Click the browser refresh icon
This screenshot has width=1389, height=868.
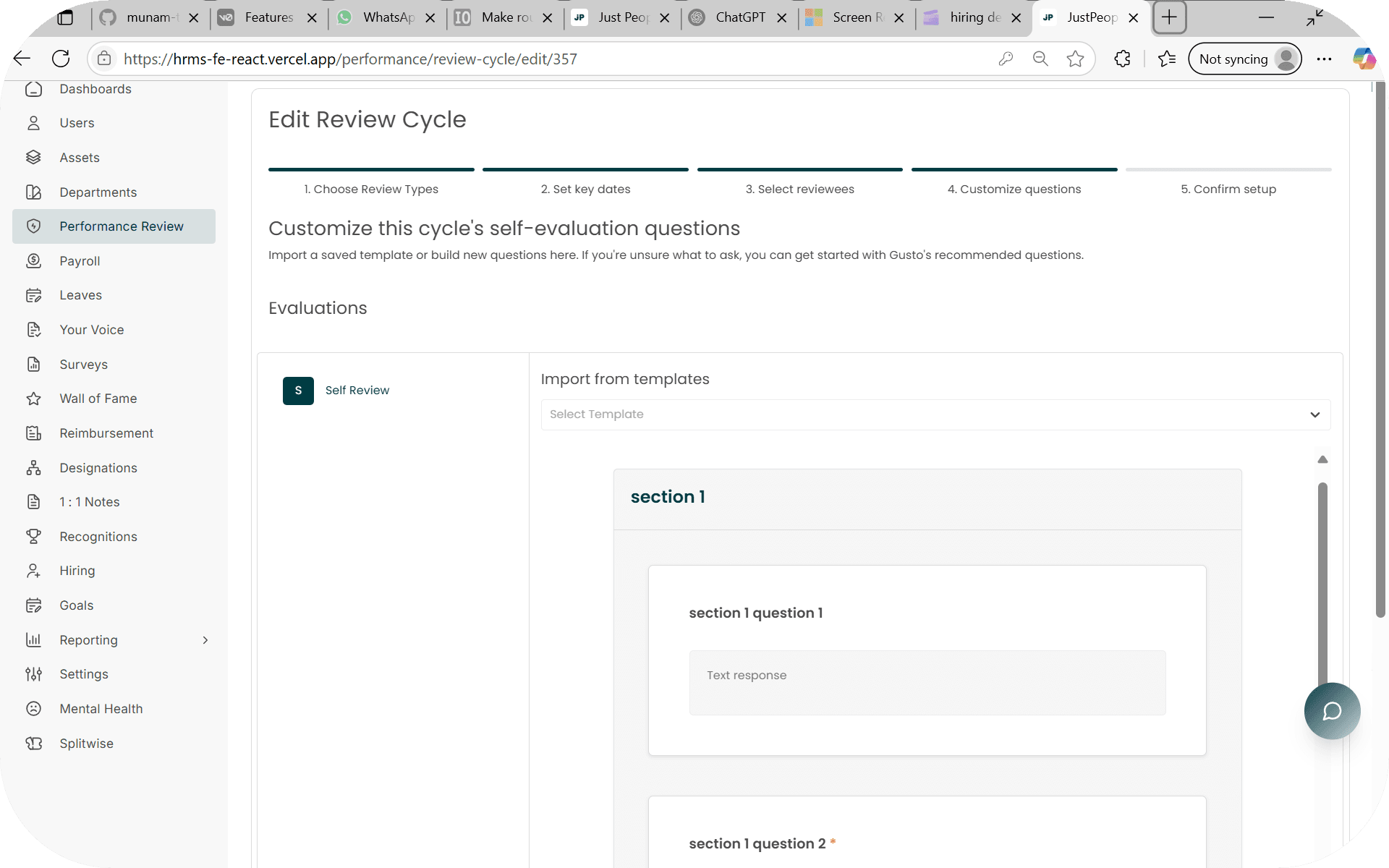(x=61, y=59)
